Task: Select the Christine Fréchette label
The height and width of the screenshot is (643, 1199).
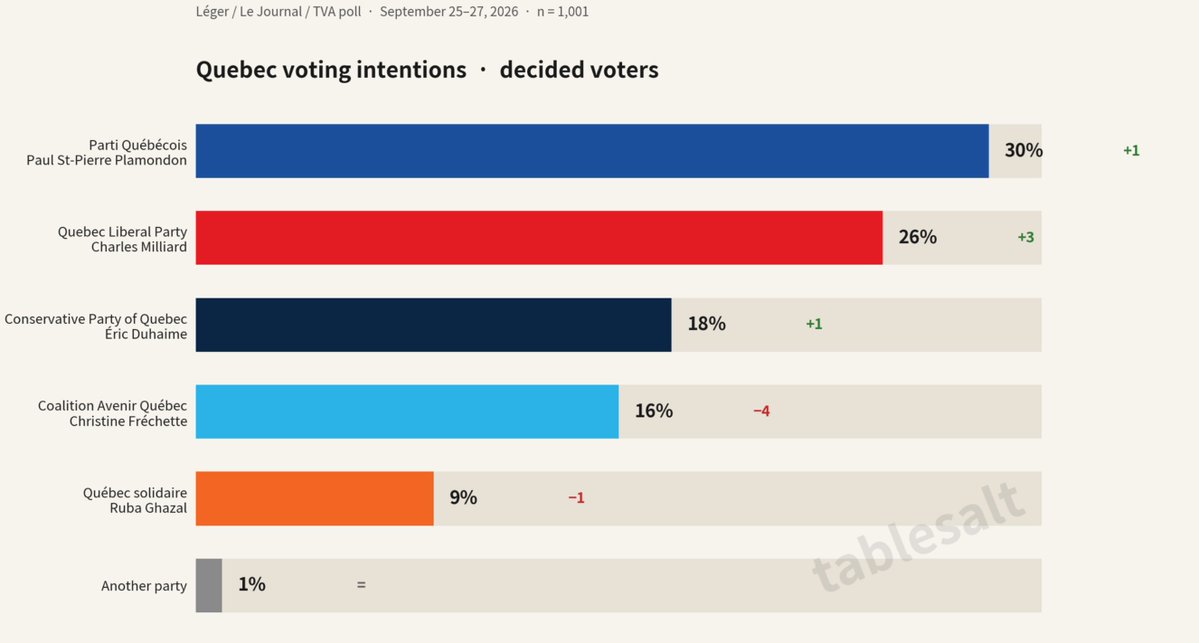Action: tap(128, 421)
